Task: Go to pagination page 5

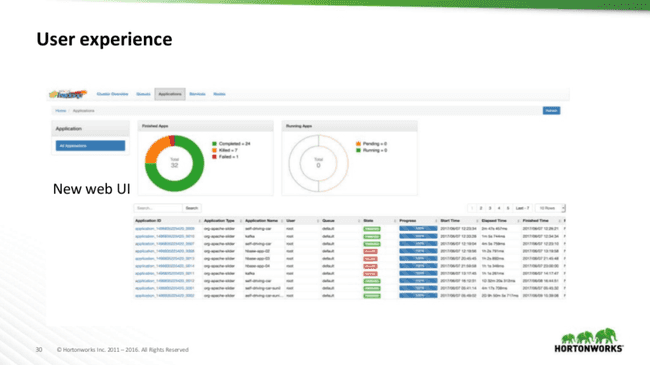Action: 508,208
